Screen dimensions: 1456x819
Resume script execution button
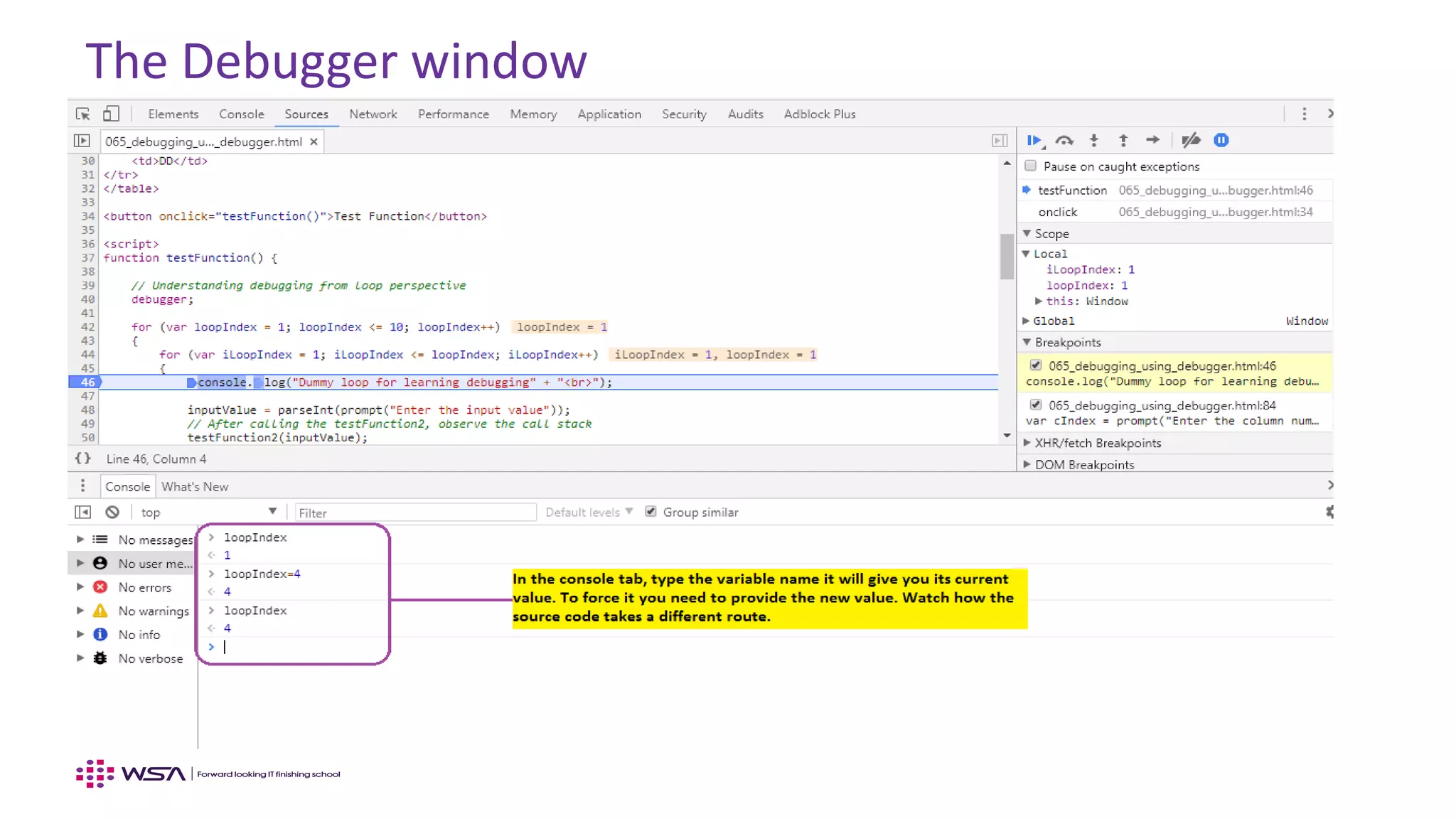[1035, 140]
